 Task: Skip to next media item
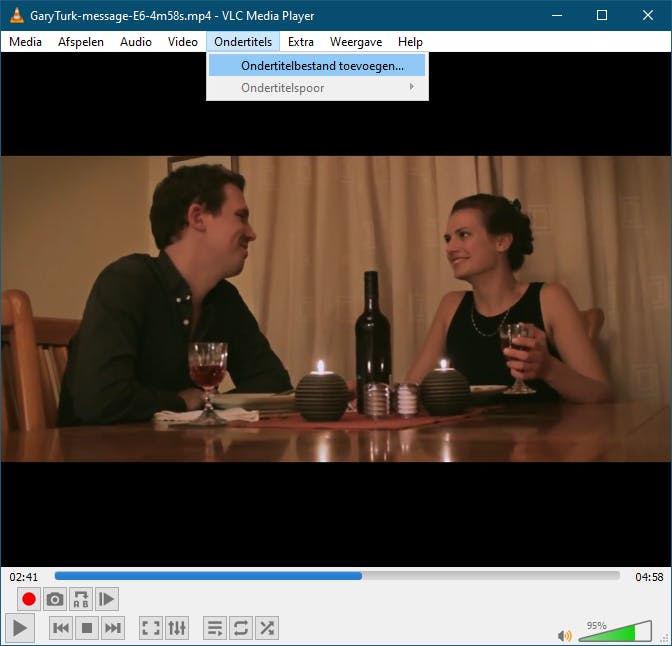tap(113, 628)
